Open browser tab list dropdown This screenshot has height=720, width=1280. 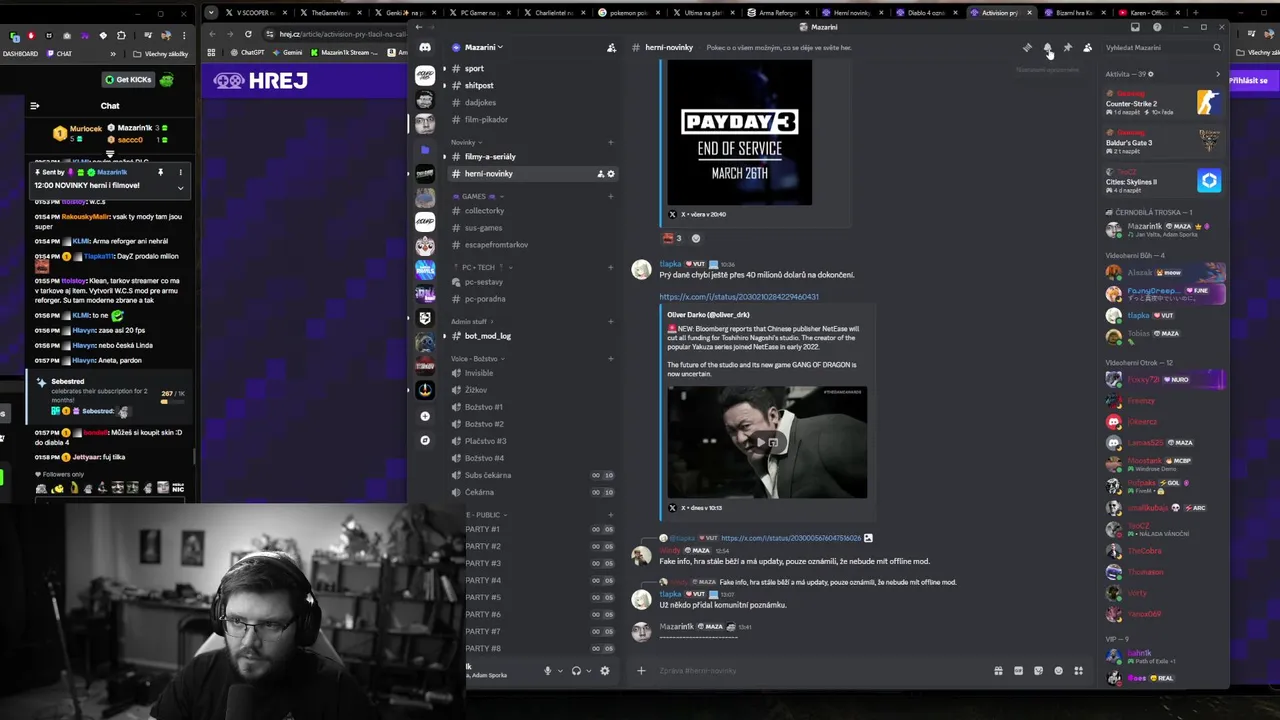click(x=211, y=12)
